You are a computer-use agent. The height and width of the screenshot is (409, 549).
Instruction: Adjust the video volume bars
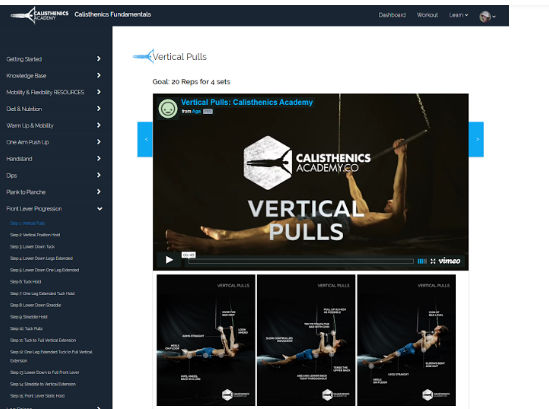[422, 261]
